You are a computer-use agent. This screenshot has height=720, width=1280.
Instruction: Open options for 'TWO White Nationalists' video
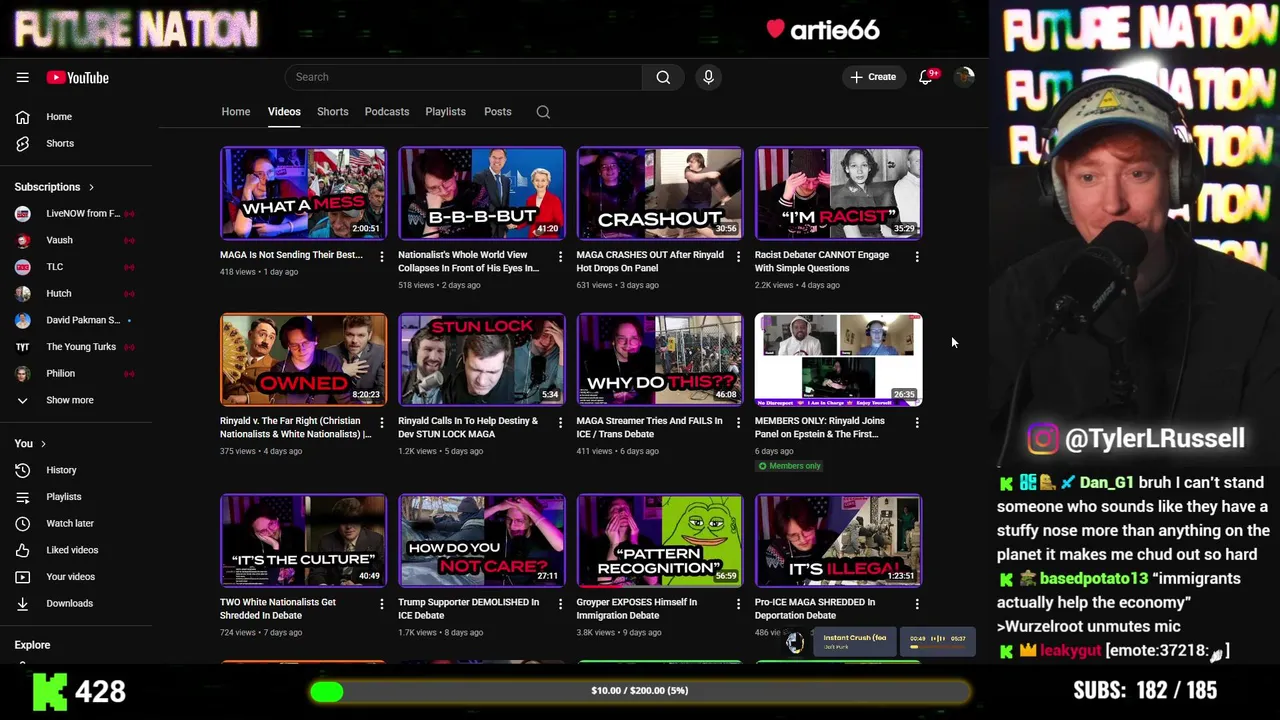click(381, 604)
